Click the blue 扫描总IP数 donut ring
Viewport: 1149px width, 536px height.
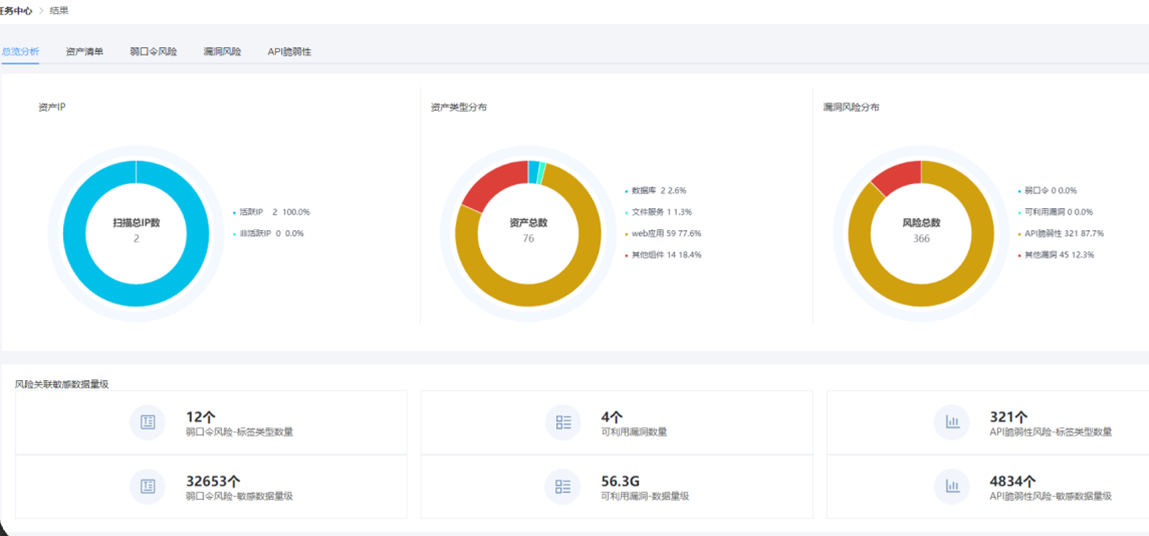pos(75,280)
